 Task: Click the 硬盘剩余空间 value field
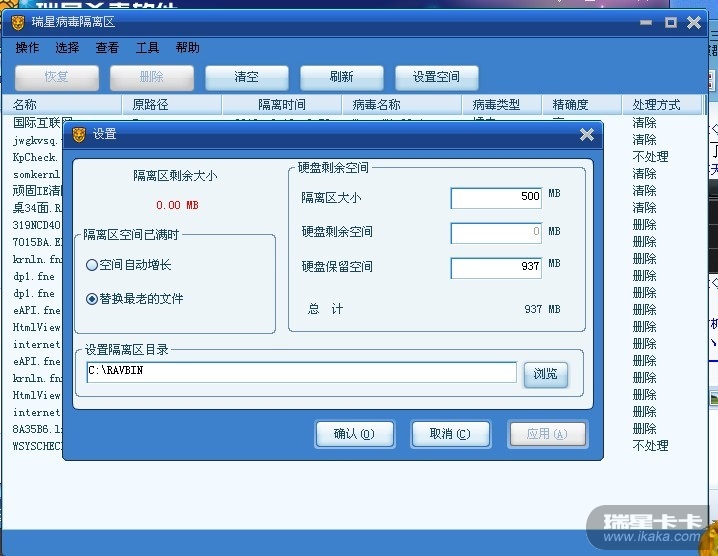point(496,233)
